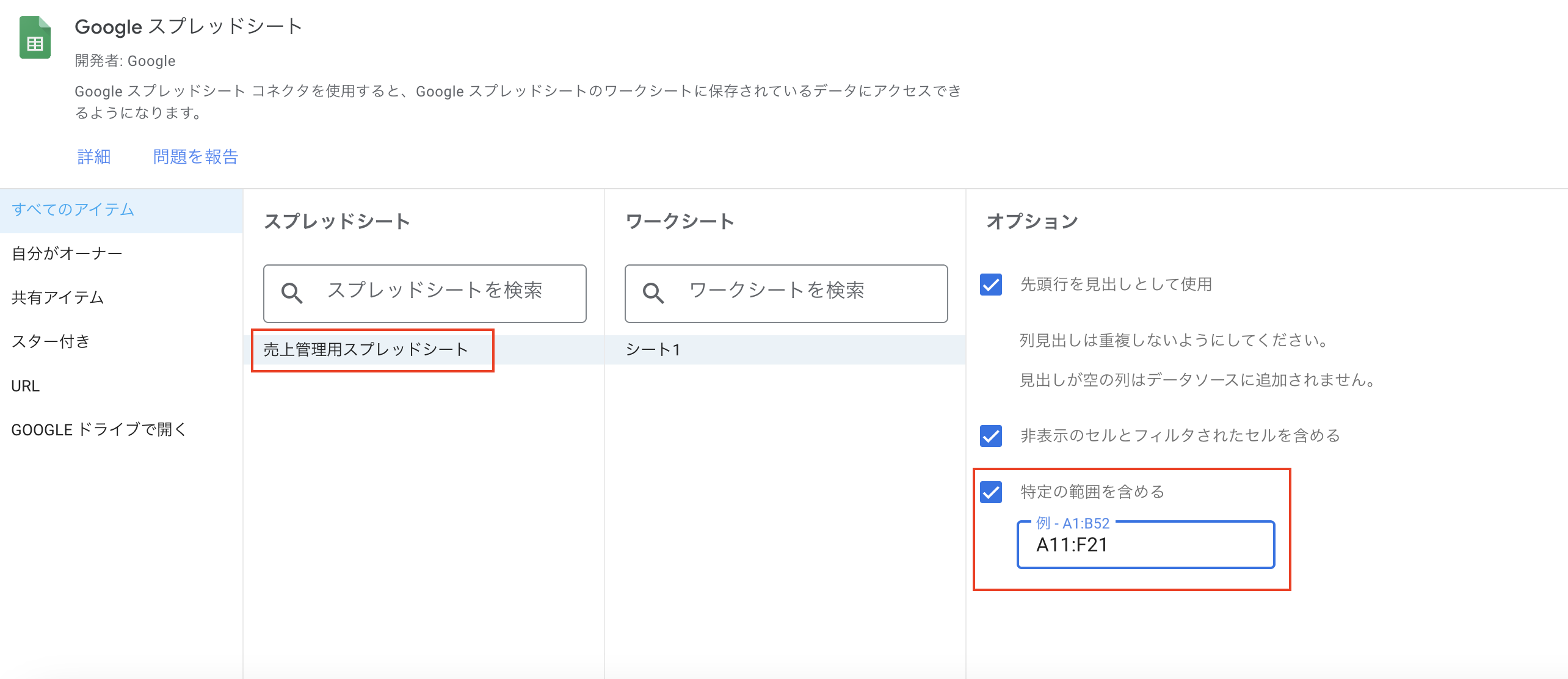The image size is (1568, 679).
Task: Show 共有アイテム list
Action: pos(58,297)
